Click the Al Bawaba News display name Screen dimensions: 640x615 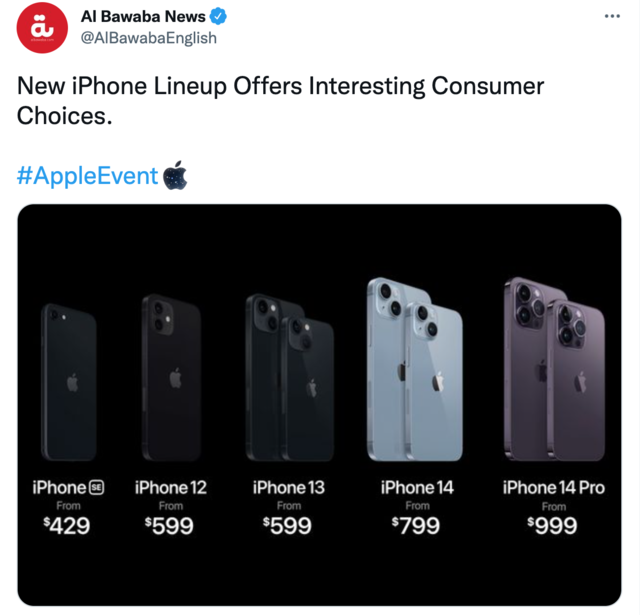(x=143, y=17)
